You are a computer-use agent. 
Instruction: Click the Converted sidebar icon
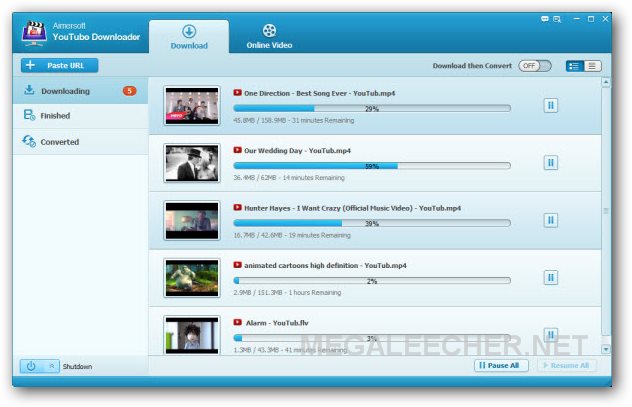pyautogui.click(x=29, y=141)
